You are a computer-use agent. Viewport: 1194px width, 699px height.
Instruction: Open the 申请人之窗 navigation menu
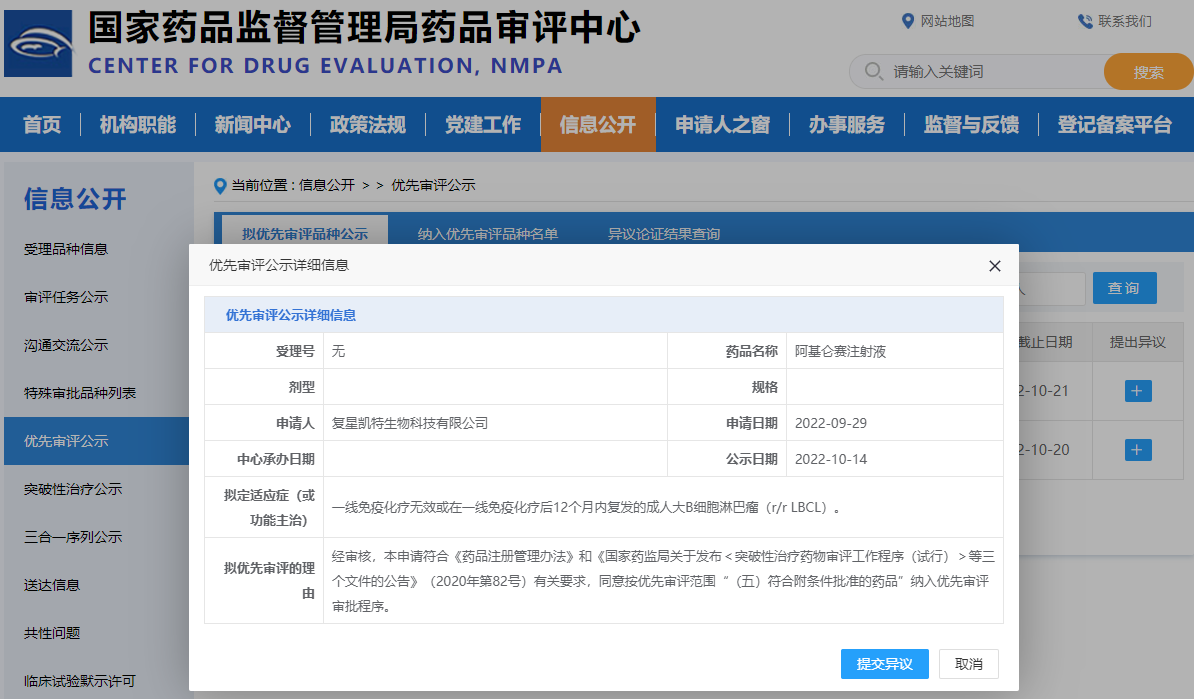[722, 125]
